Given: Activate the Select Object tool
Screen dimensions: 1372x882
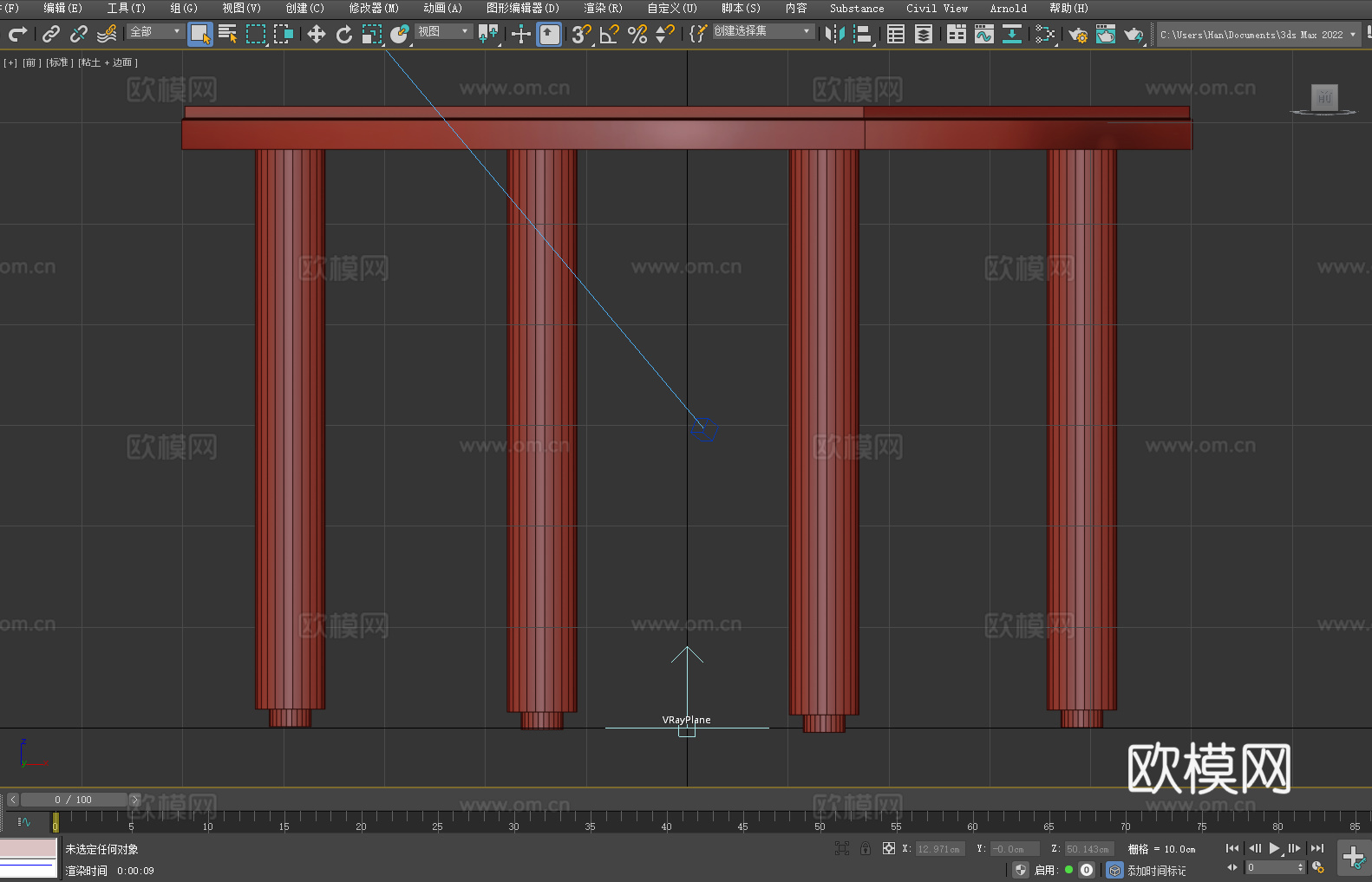Looking at the screenshot, I should coord(200,34).
